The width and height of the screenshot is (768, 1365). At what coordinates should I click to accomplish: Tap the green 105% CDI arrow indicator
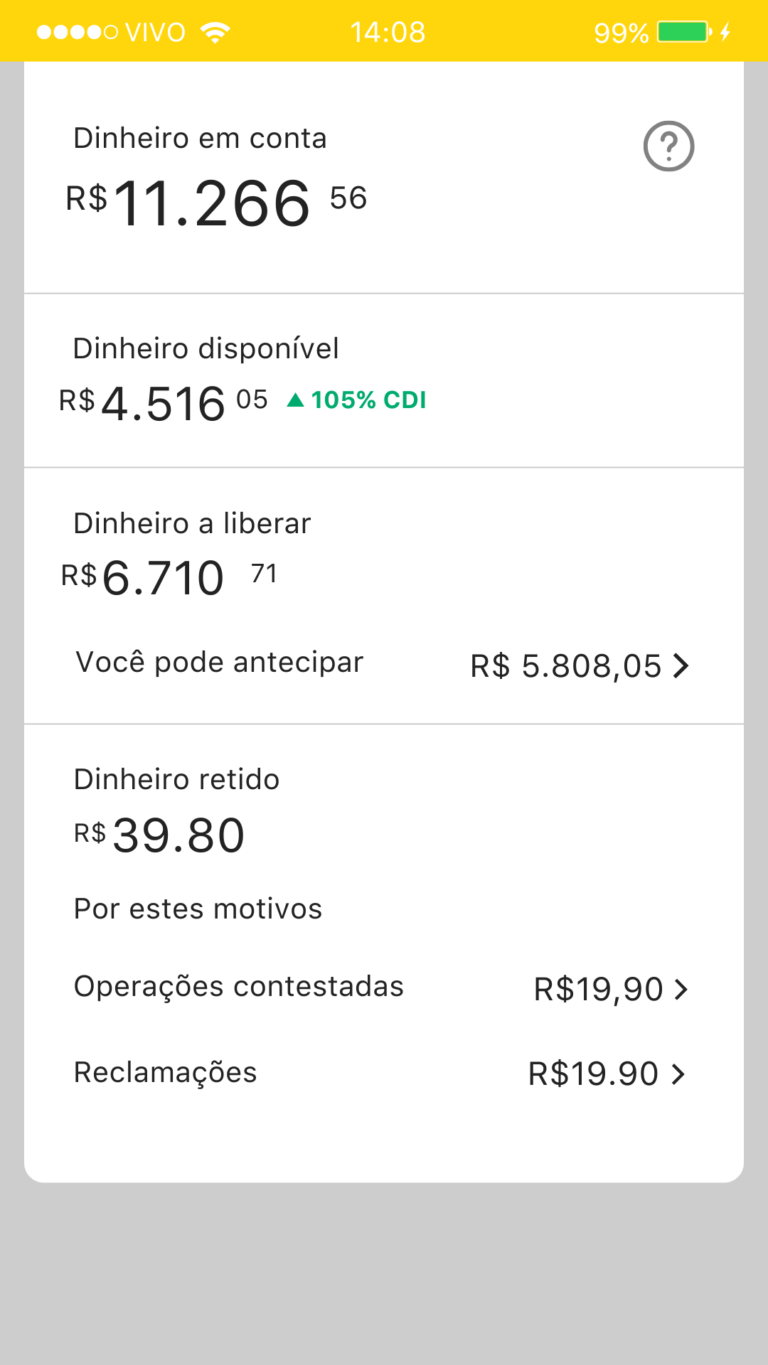295,400
